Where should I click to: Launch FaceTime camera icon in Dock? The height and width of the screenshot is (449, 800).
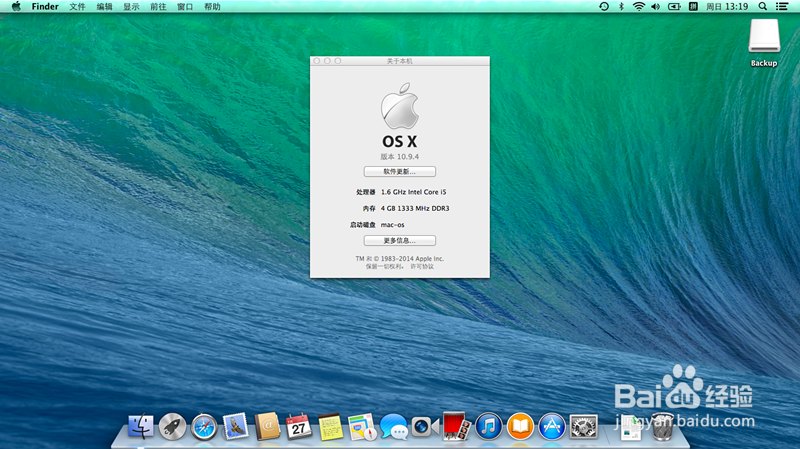coord(425,427)
